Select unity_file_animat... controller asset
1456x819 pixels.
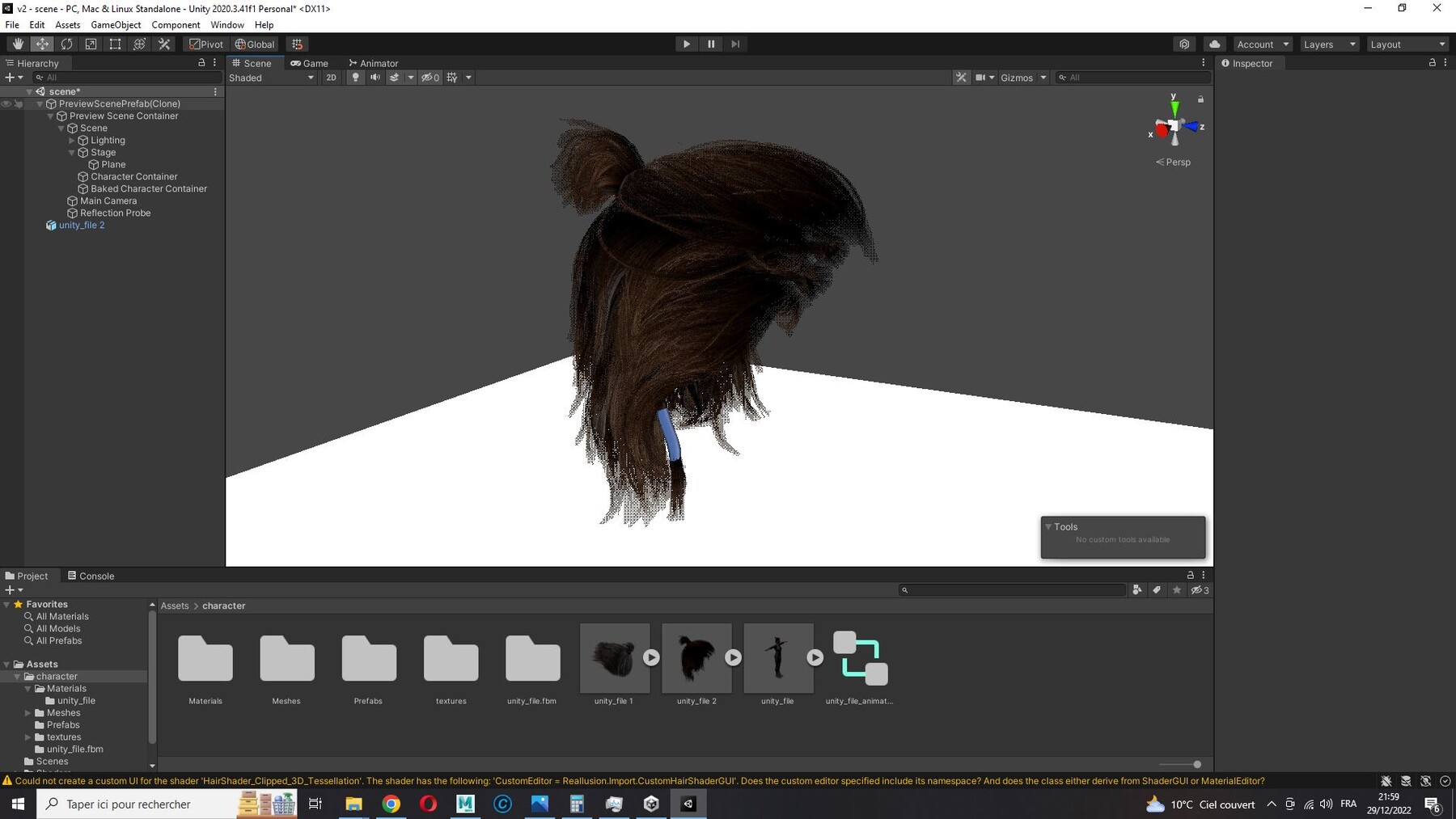point(860,658)
